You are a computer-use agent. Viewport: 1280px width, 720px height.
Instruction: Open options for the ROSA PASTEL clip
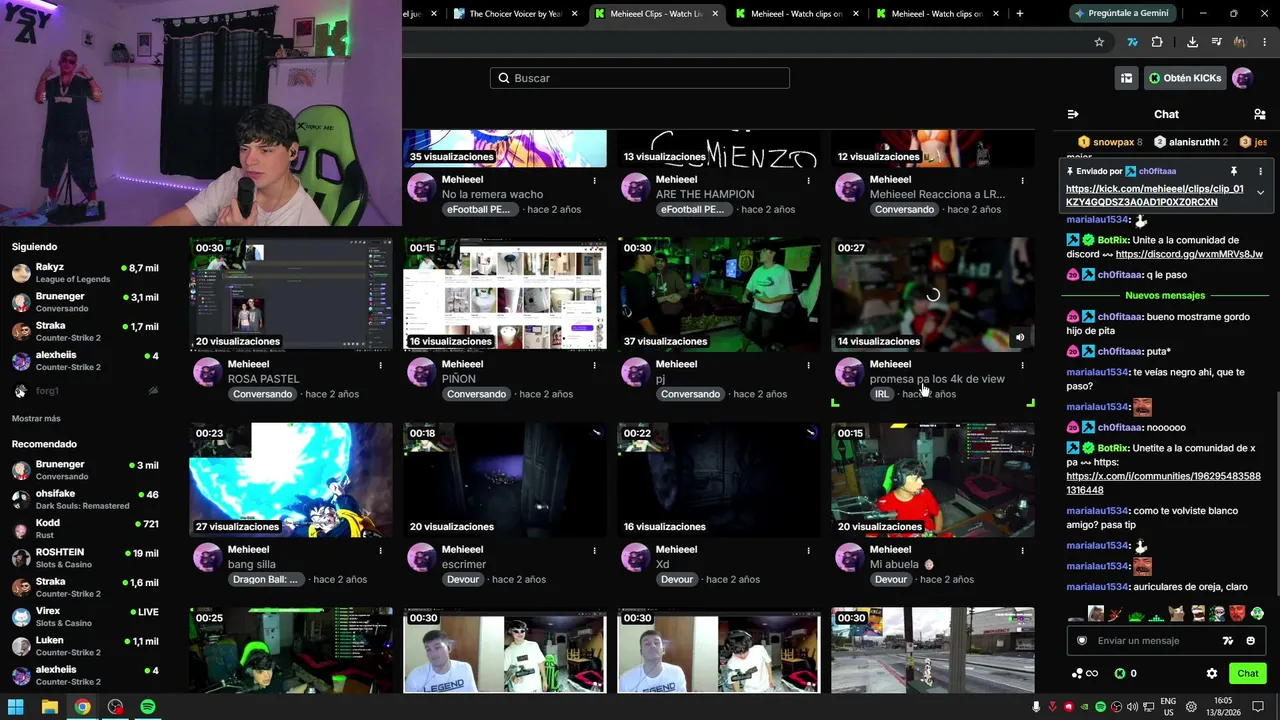380,365
